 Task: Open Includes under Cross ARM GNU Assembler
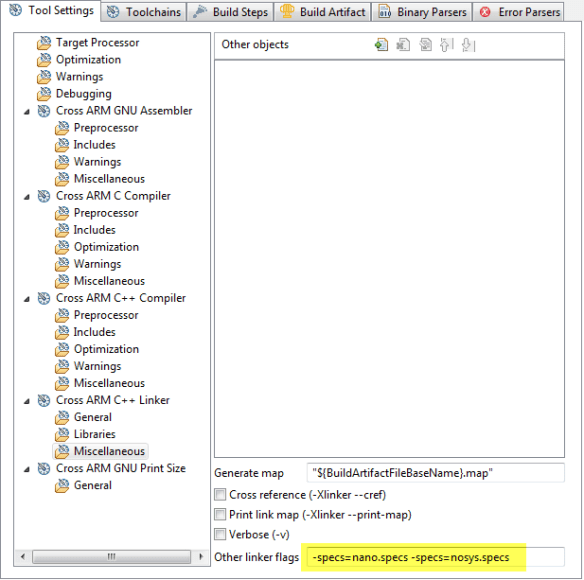pyautogui.click(x=95, y=145)
